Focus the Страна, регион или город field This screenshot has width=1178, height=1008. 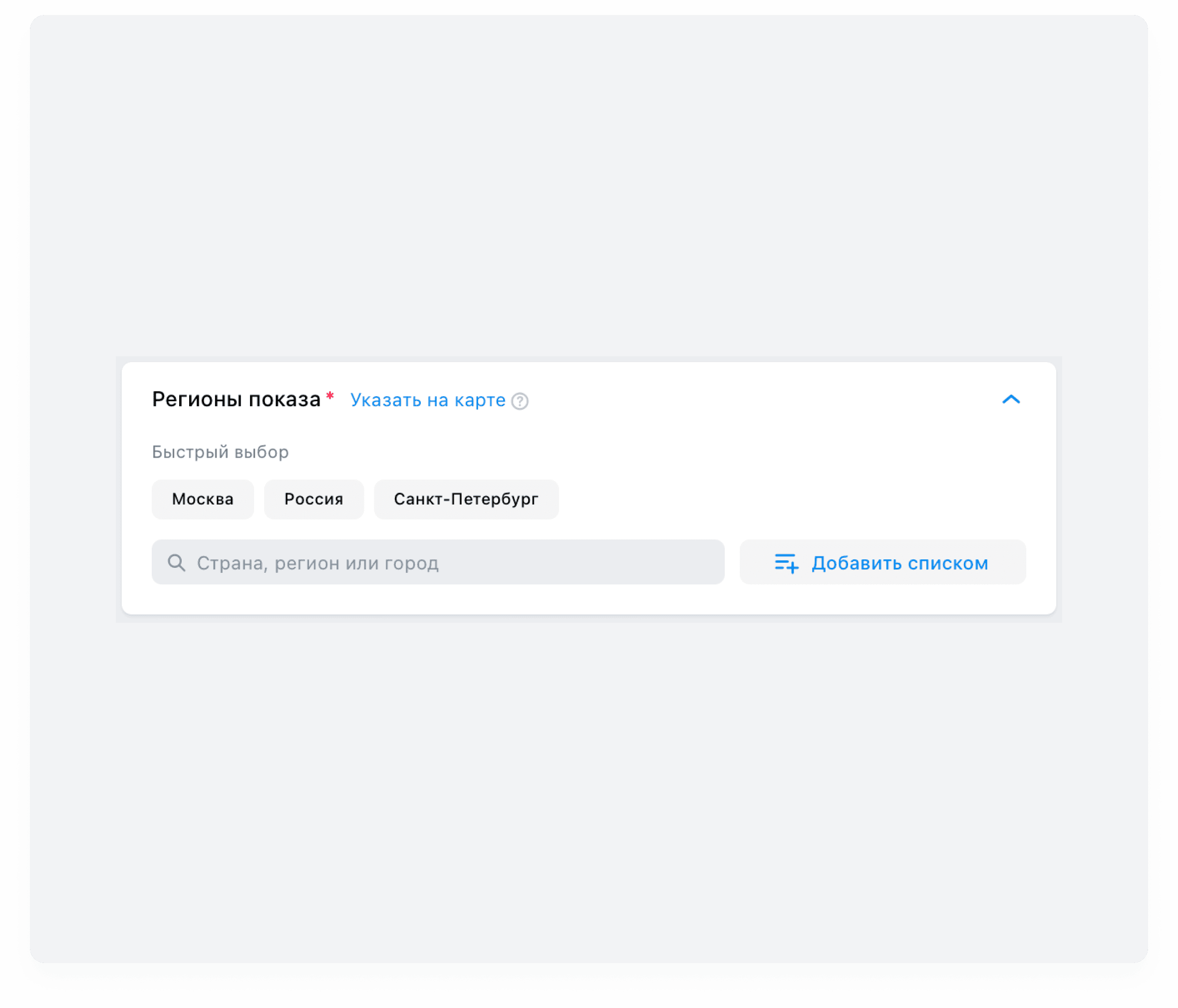click(x=438, y=562)
